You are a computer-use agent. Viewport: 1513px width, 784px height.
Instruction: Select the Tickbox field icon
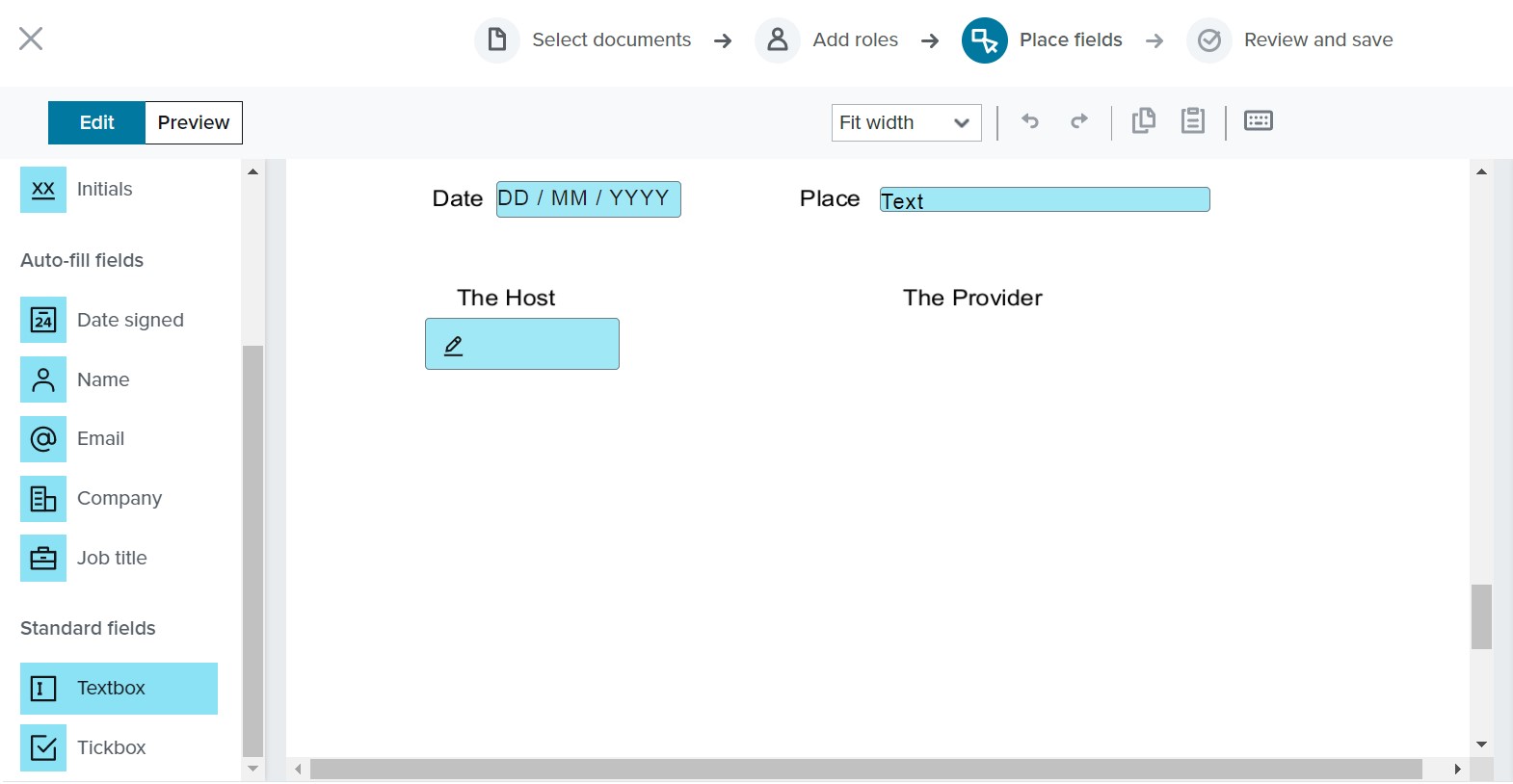pos(43,748)
